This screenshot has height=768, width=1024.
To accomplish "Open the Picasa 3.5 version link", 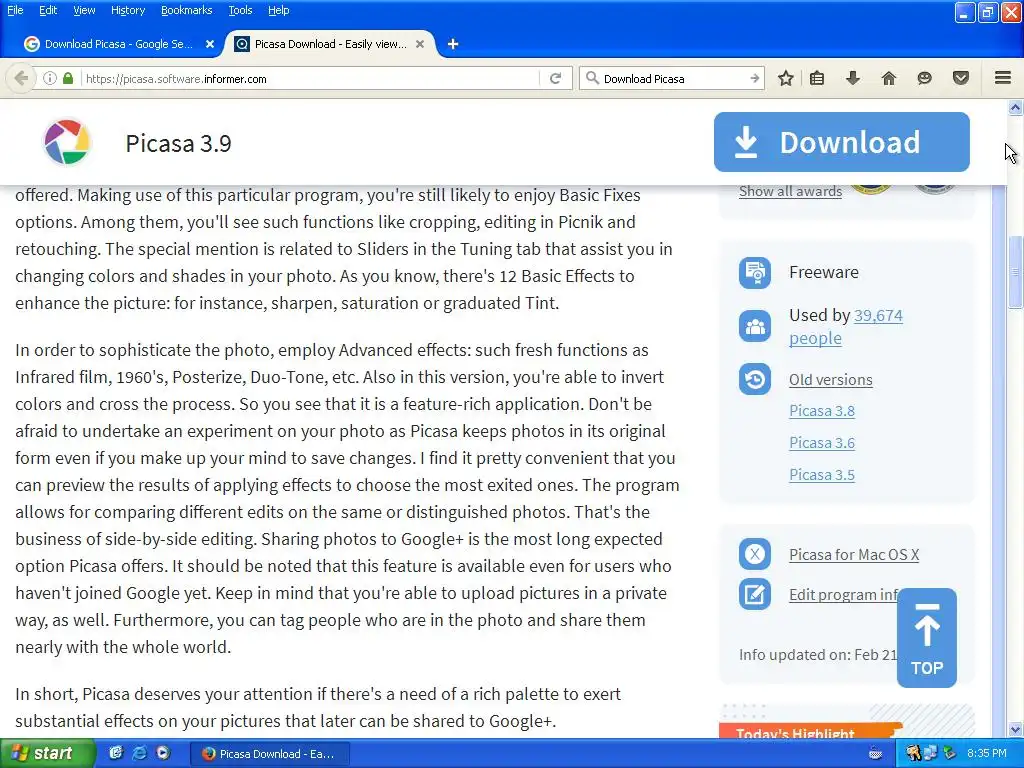I will coord(822,475).
